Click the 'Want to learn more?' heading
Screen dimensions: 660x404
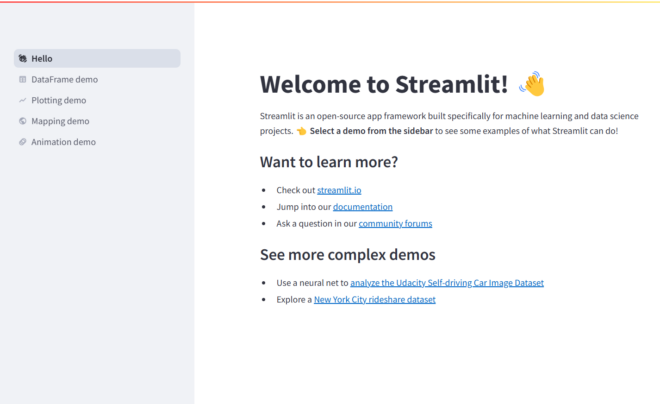click(x=329, y=162)
